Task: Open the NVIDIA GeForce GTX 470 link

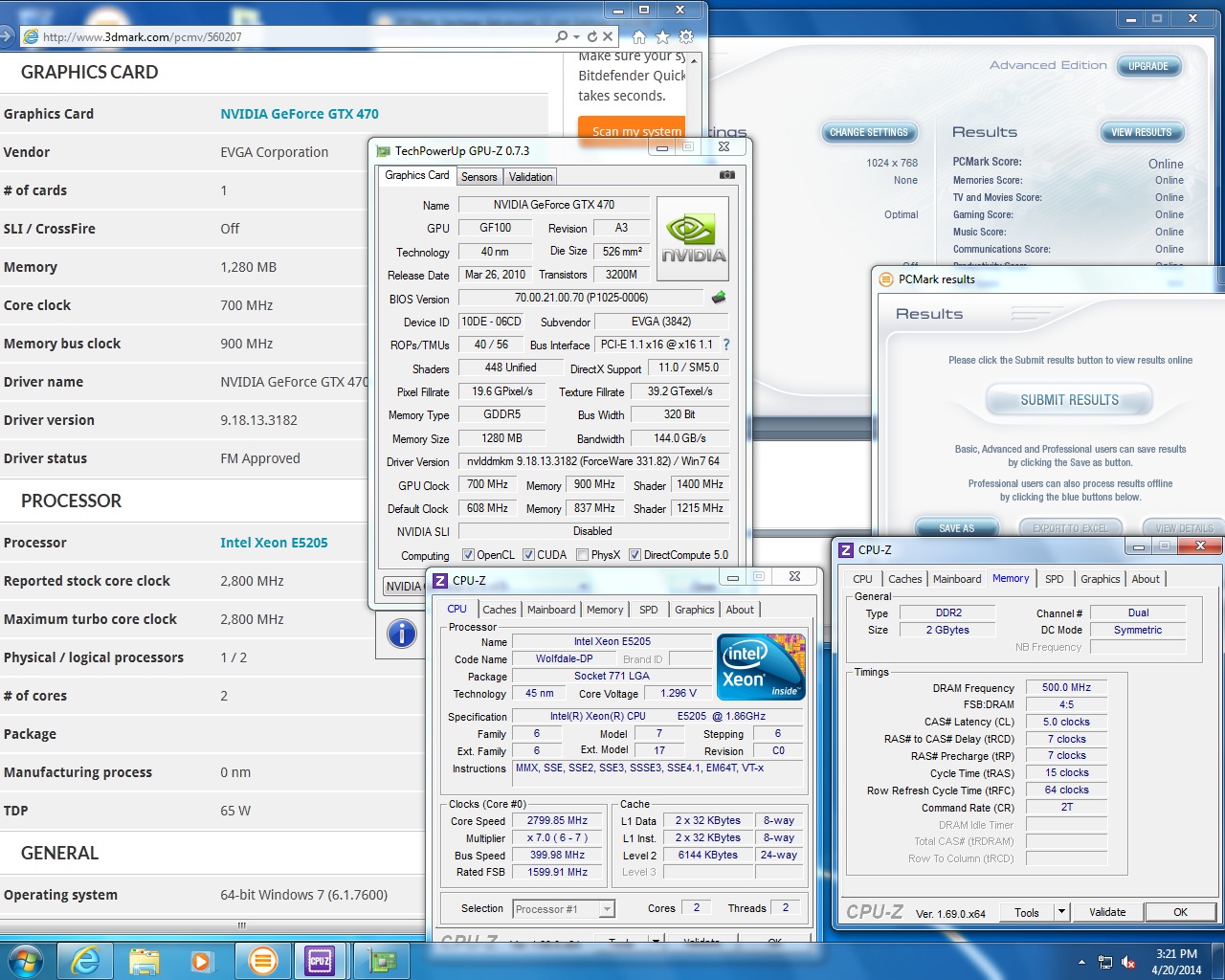Action: pos(300,114)
